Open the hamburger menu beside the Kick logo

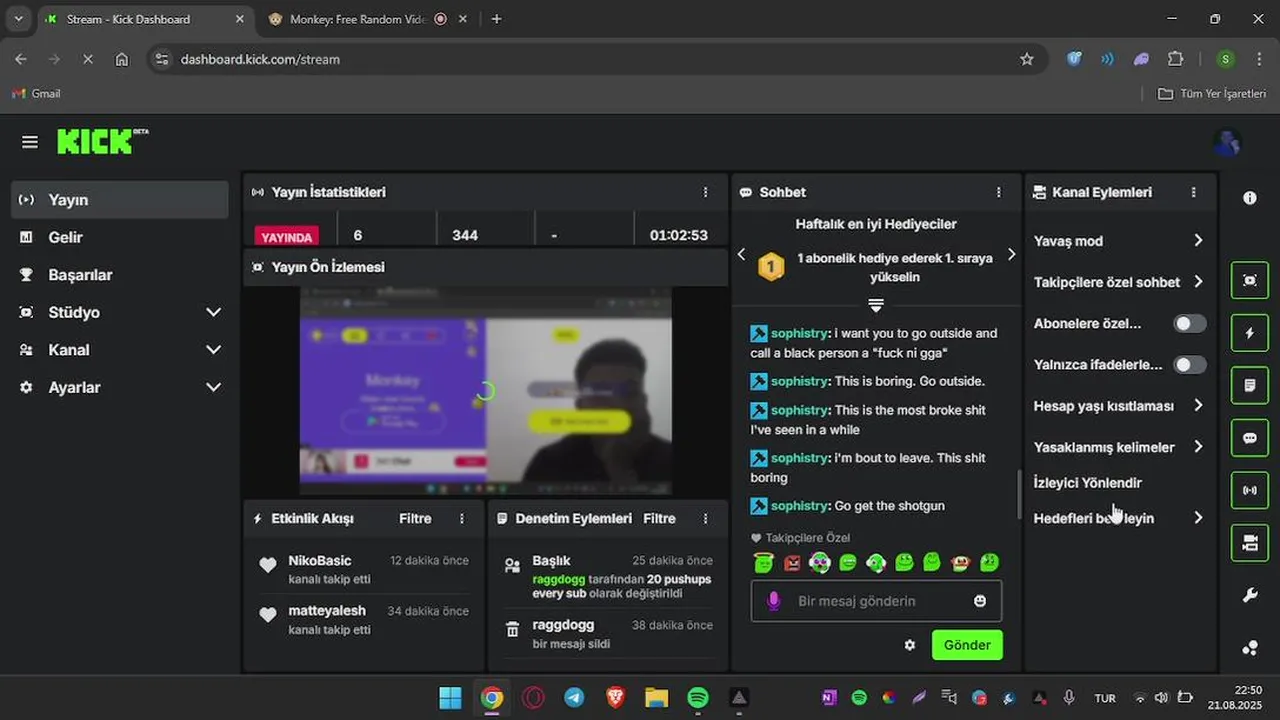tap(30, 142)
